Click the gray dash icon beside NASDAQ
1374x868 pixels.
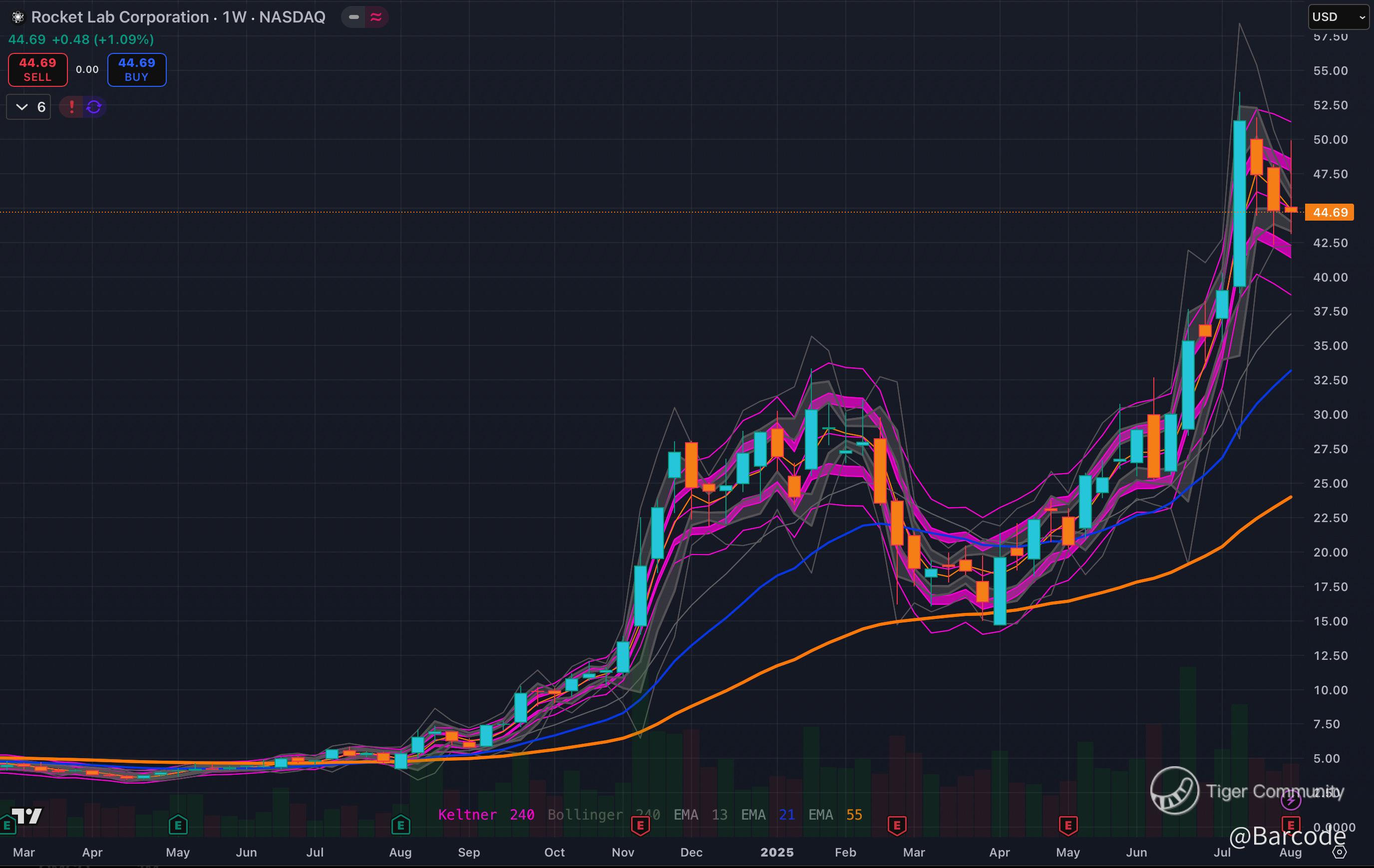click(354, 17)
